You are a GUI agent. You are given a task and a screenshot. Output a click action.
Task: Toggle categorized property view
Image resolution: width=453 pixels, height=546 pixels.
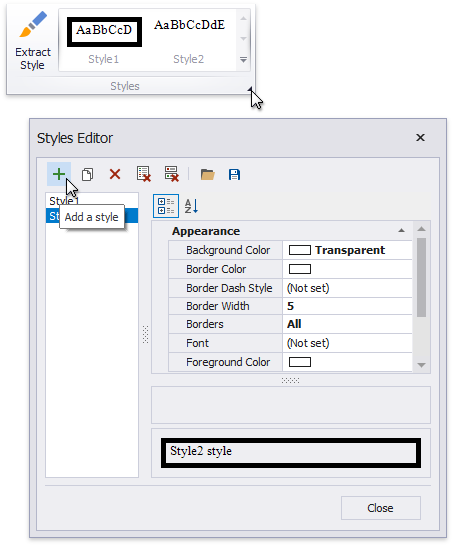(166, 206)
